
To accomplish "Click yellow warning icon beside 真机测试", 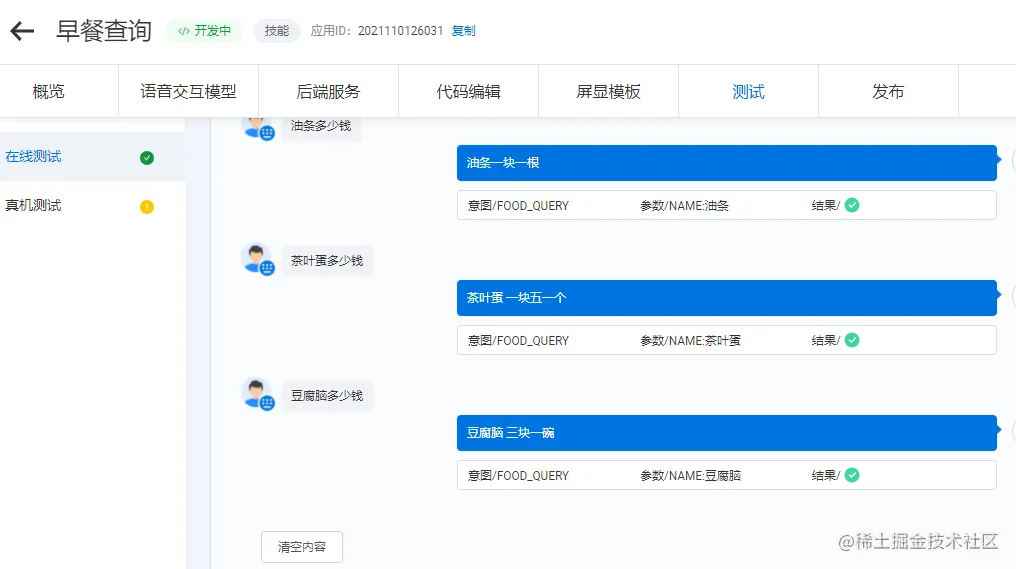I will pos(147,207).
